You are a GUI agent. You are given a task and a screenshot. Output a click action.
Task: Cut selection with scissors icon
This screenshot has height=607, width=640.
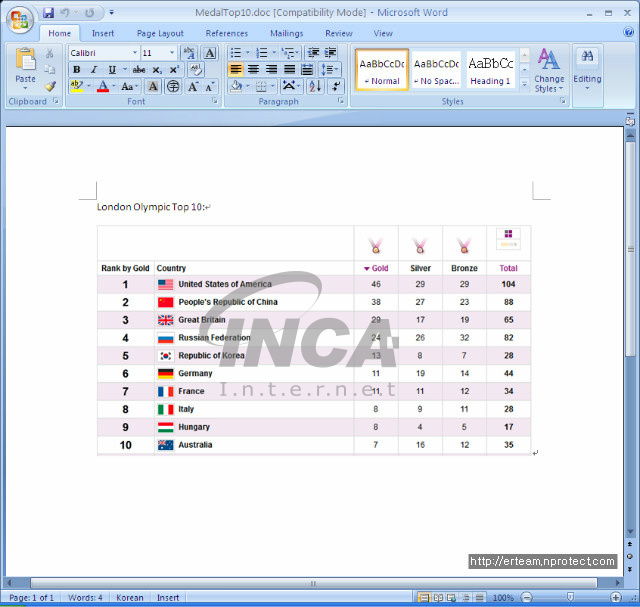click(50, 53)
